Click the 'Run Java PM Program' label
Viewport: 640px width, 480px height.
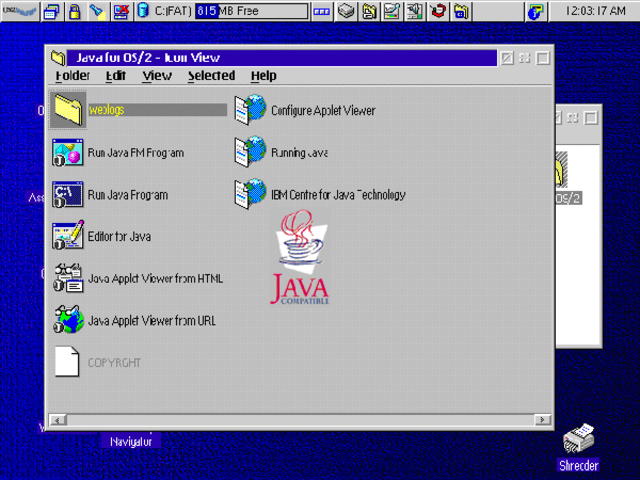click(x=136, y=153)
